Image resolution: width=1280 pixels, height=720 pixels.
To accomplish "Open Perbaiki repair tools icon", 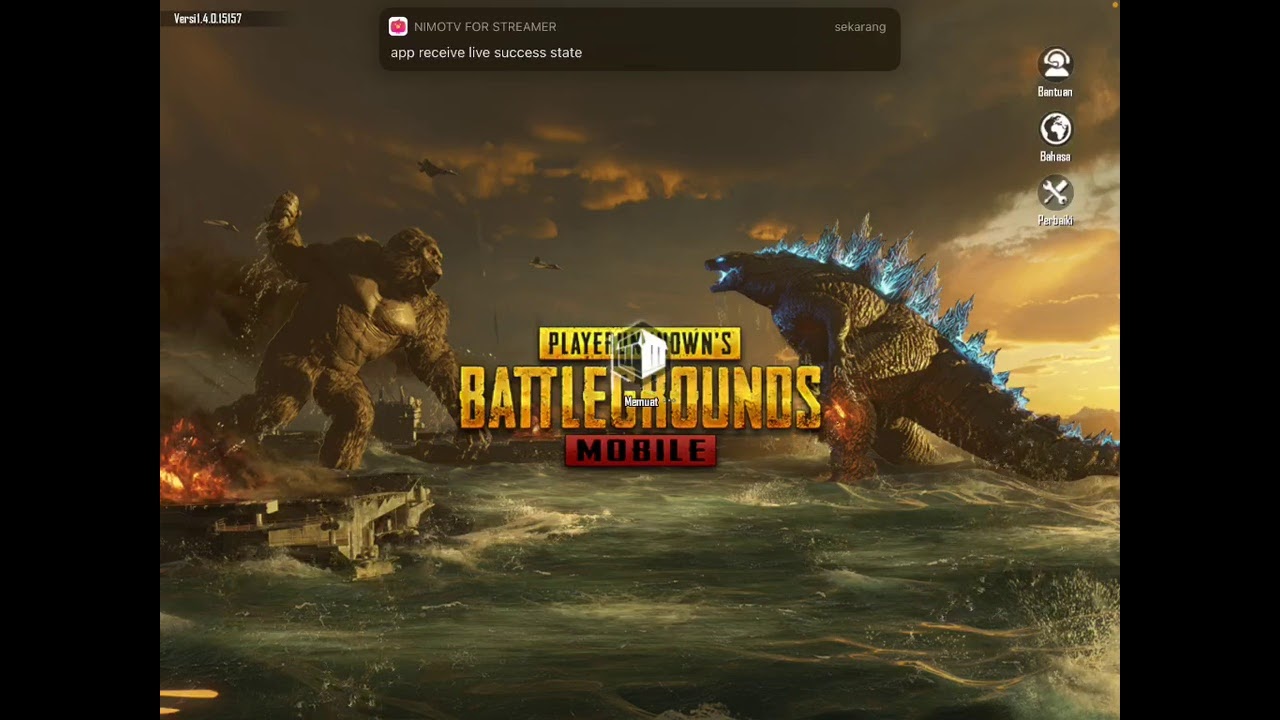I will 1055,193.
